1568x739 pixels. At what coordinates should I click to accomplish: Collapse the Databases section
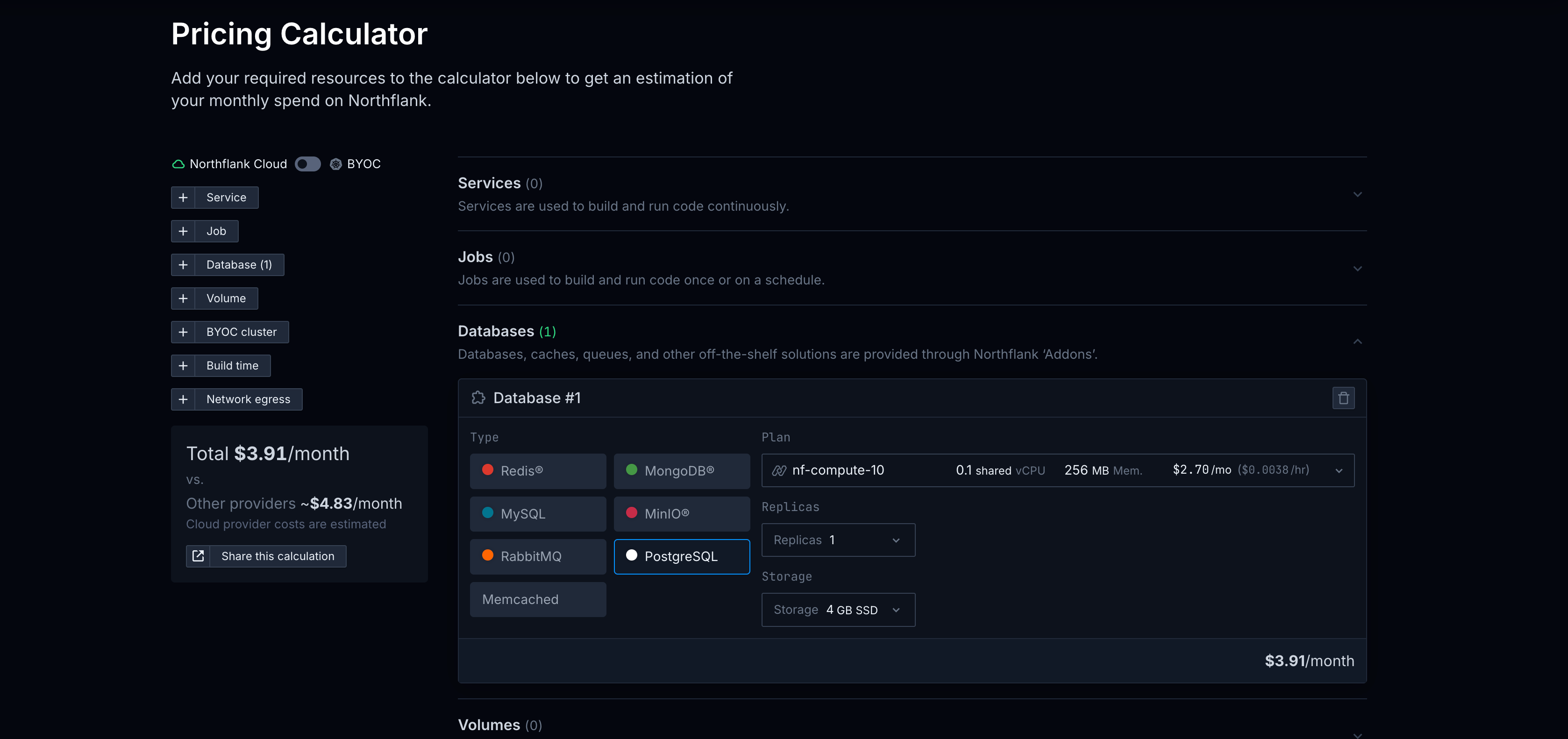[1357, 341]
